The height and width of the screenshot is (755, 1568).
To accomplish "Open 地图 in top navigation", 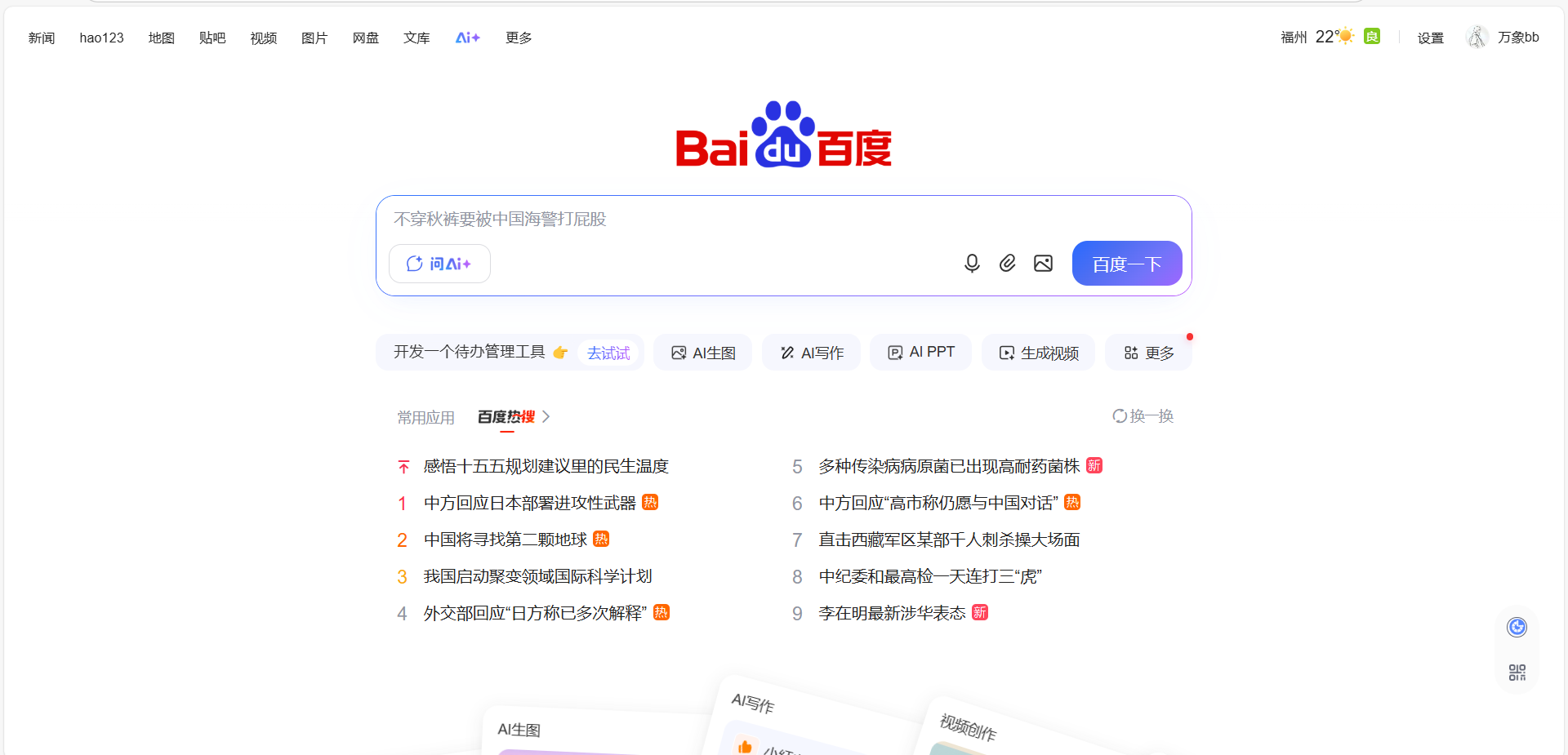I will [162, 38].
